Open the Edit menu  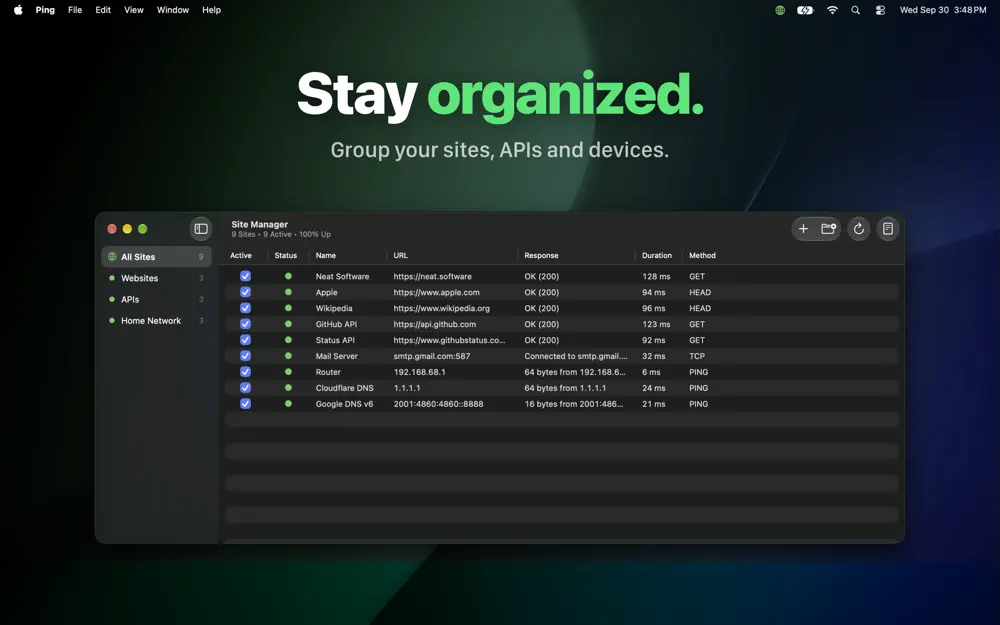103,10
